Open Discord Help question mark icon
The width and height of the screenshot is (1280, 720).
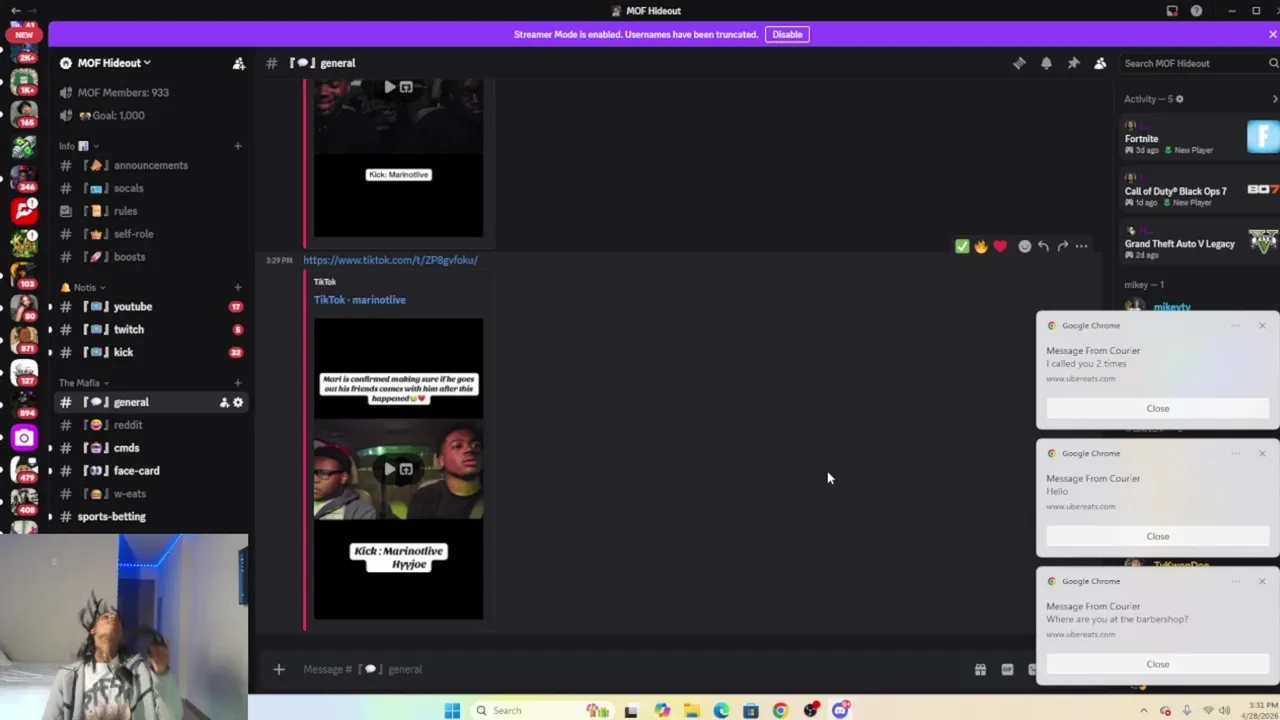pyautogui.click(x=1196, y=11)
